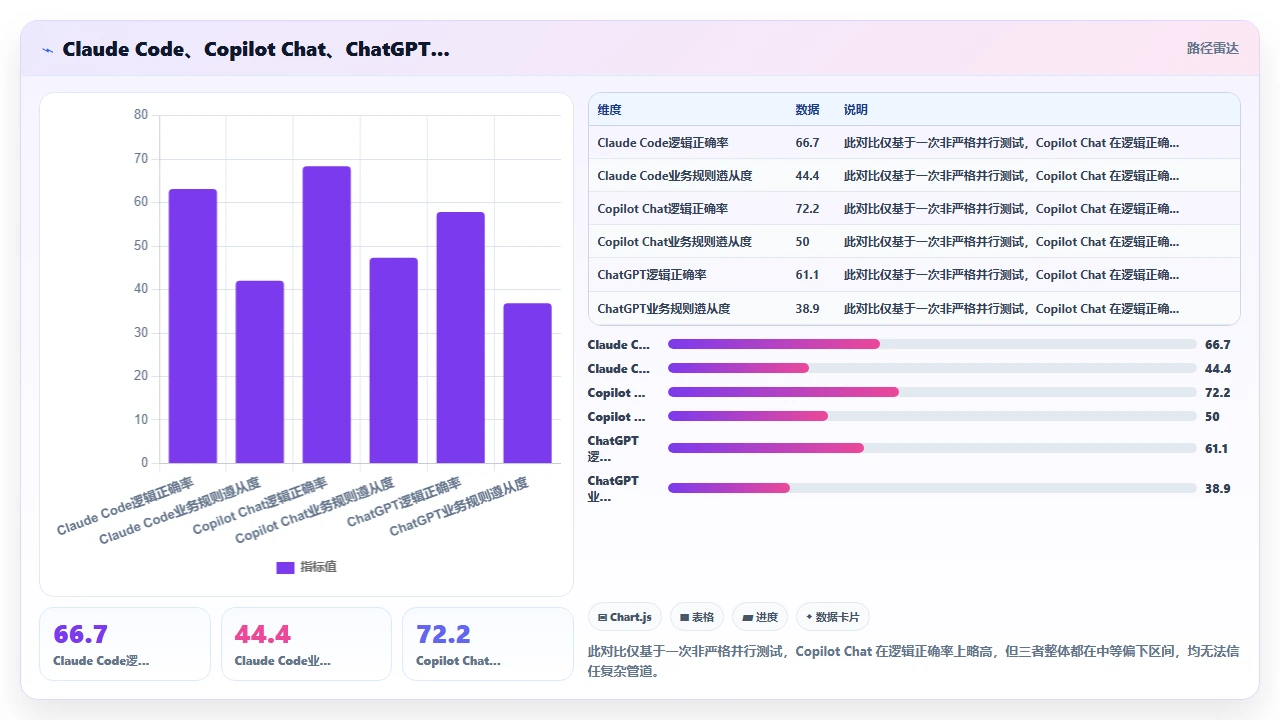Click the Claude Code逻辑正确率 chart bar

(192, 326)
